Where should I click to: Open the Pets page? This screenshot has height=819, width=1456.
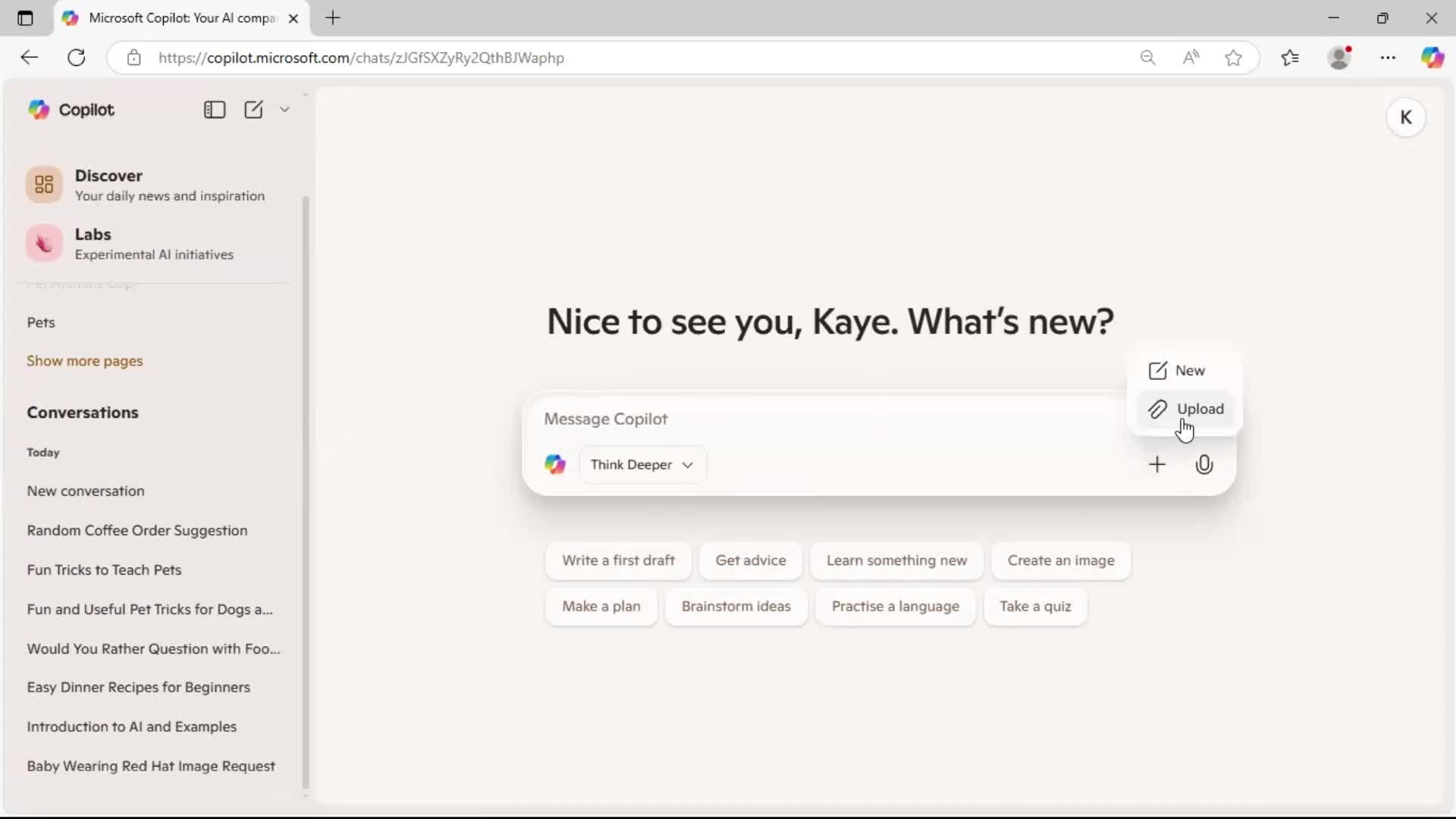[41, 322]
